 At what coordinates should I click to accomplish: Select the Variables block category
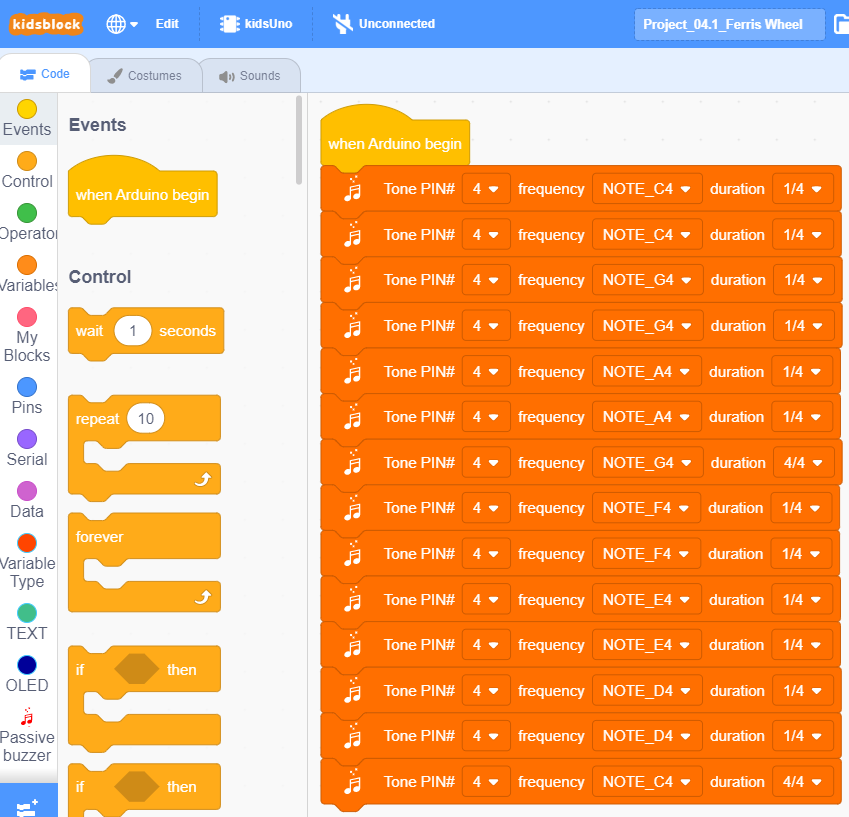(x=27, y=274)
